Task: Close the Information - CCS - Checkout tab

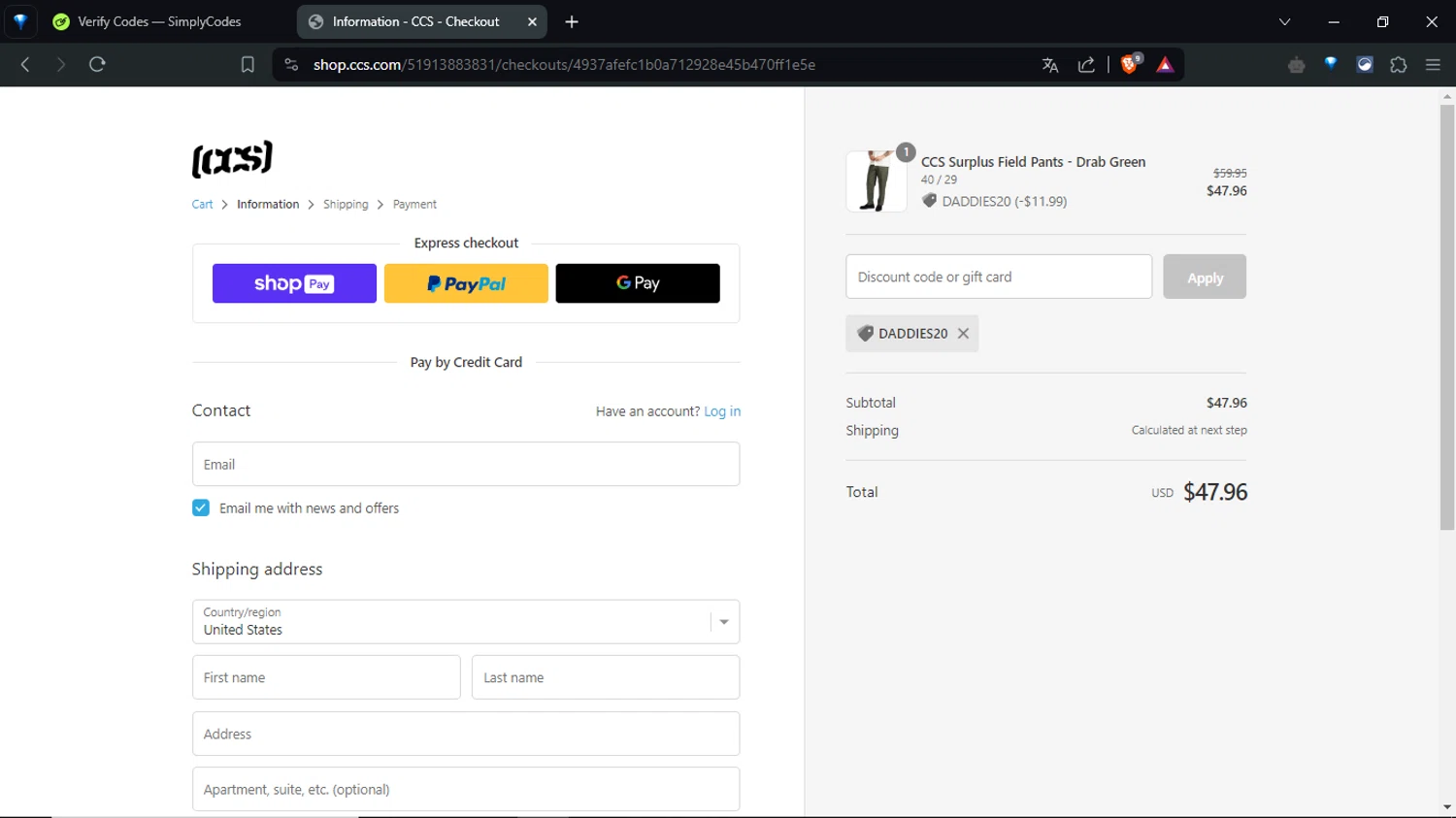Action: click(x=532, y=21)
